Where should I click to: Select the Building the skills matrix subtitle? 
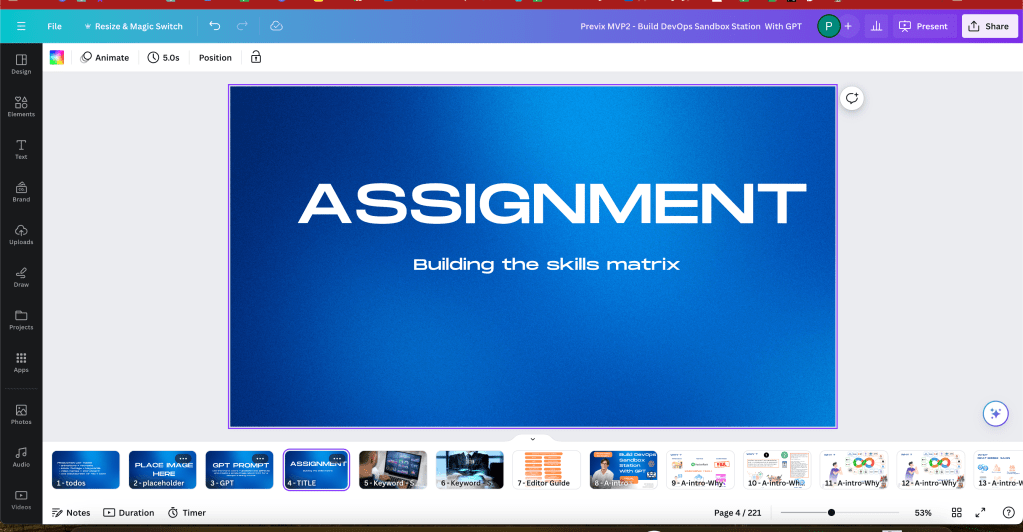(x=547, y=264)
